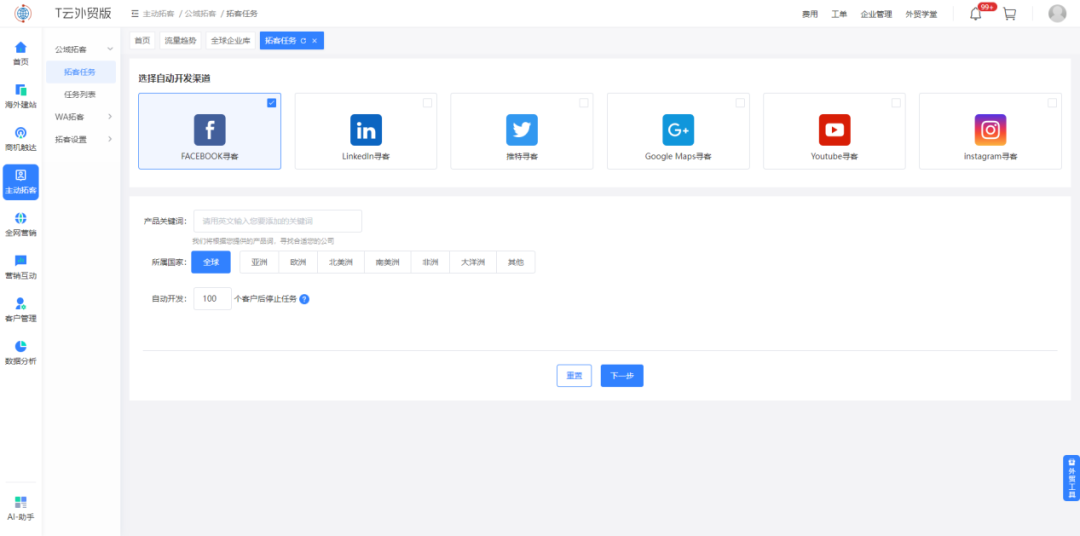Open the 工单 header link
Screen dimensions: 1080x536
(839, 14)
